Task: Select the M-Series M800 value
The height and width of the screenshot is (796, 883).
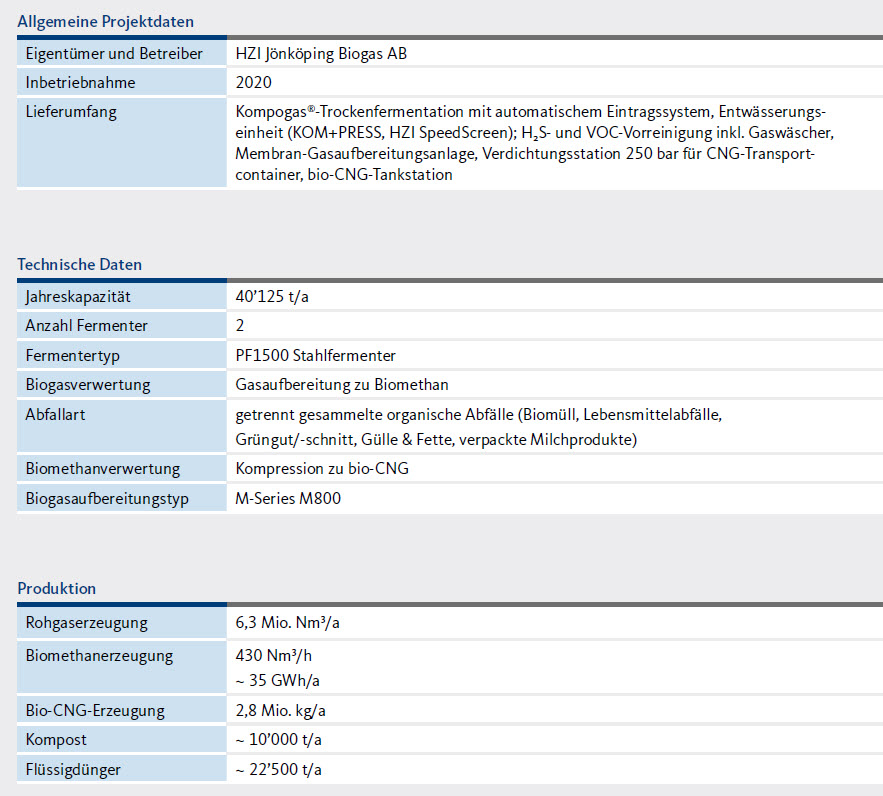Action: click(x=288, y=498)
